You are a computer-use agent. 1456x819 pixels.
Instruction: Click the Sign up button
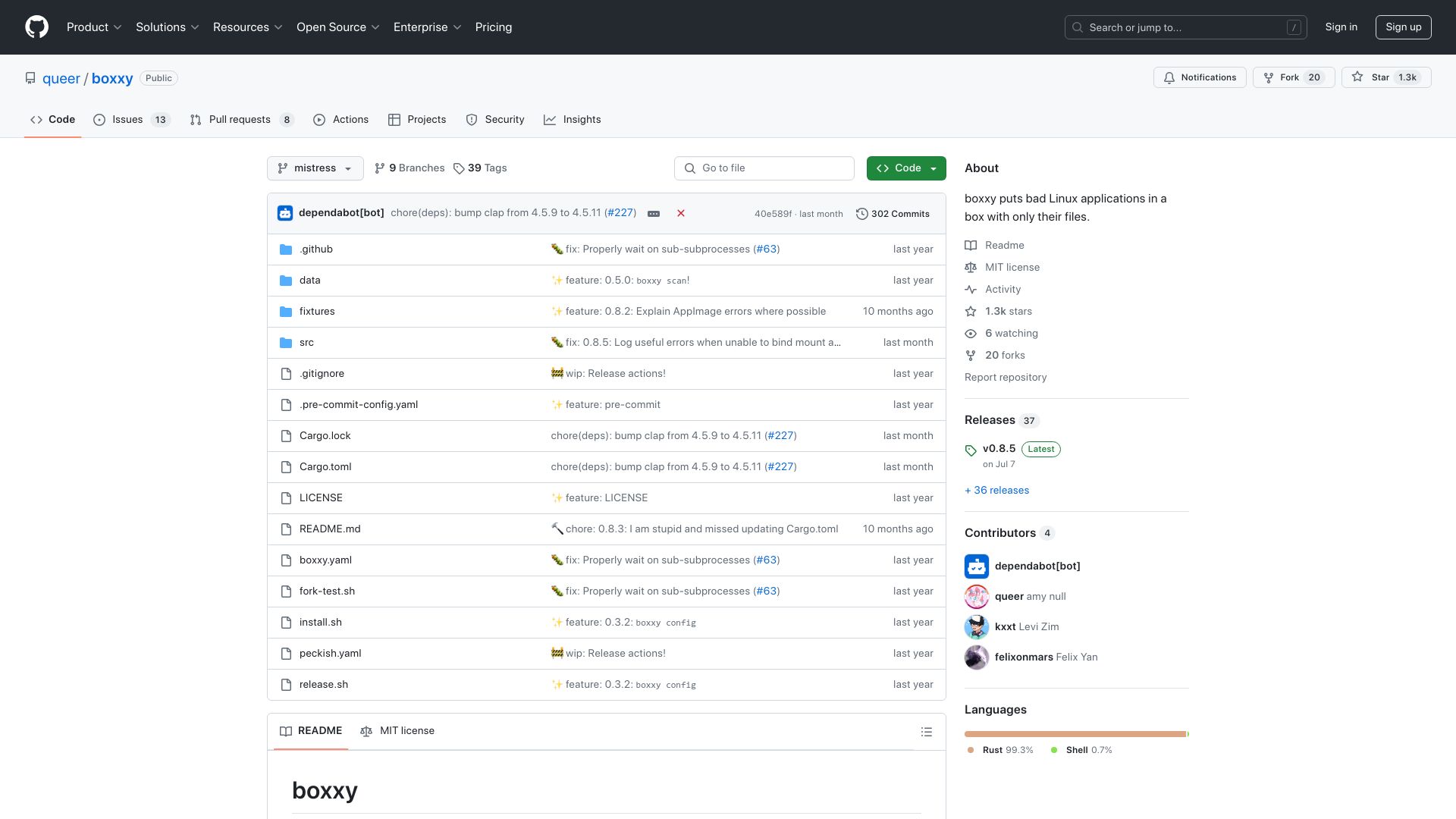click(x=1404, y=27)
